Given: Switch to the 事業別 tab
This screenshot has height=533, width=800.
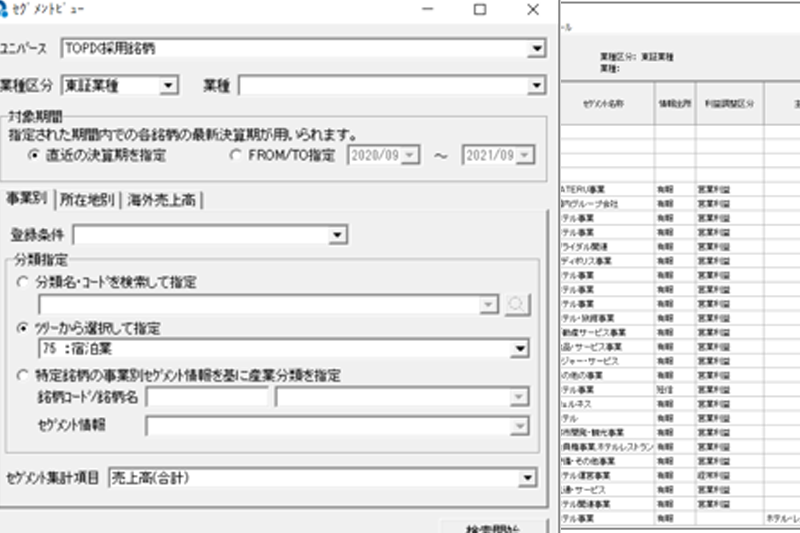Looking at the screenshot, I should [x=27, y=198].
